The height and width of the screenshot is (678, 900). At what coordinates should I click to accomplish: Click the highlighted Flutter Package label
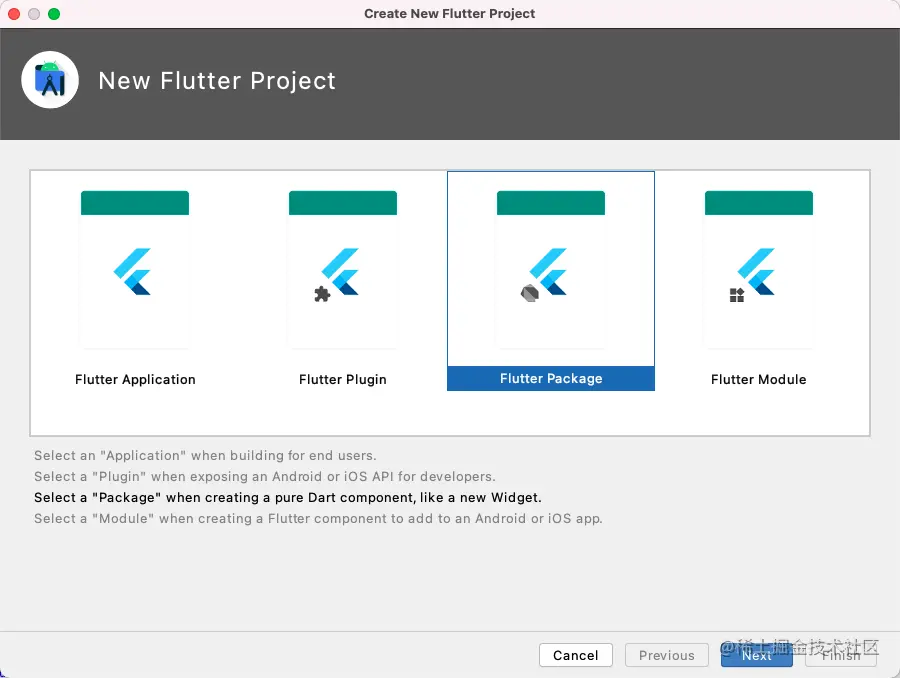[551, 378]
